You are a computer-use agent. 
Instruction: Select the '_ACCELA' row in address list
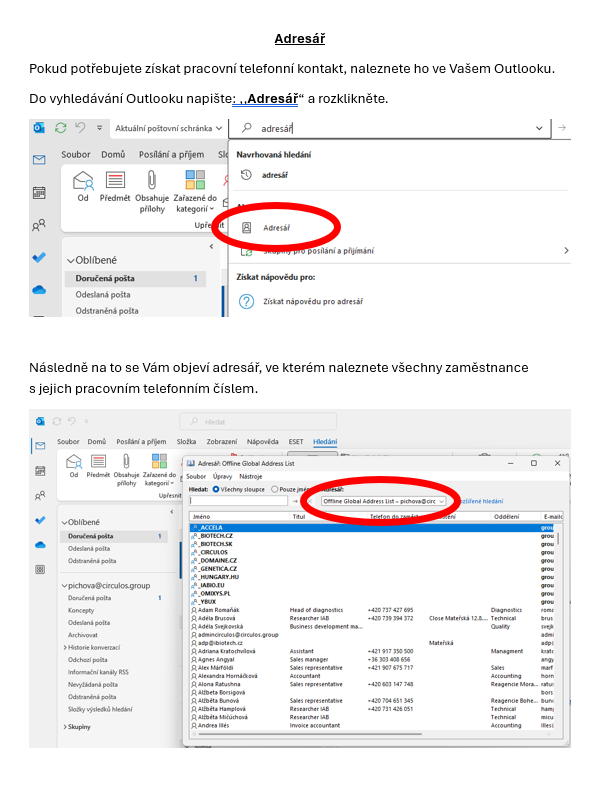372,528
